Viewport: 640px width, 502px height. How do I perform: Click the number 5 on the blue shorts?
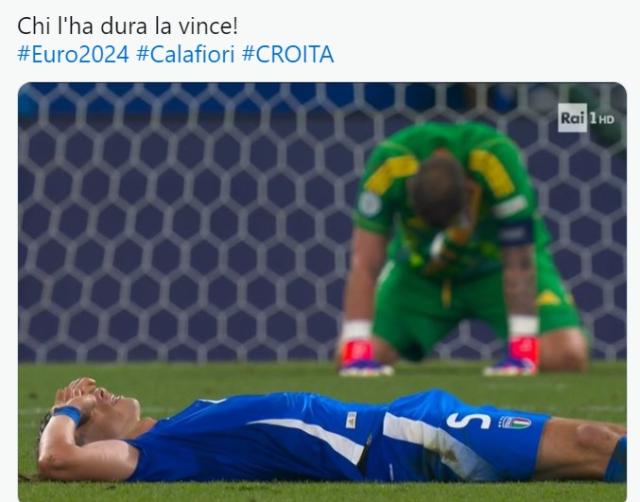468,421
